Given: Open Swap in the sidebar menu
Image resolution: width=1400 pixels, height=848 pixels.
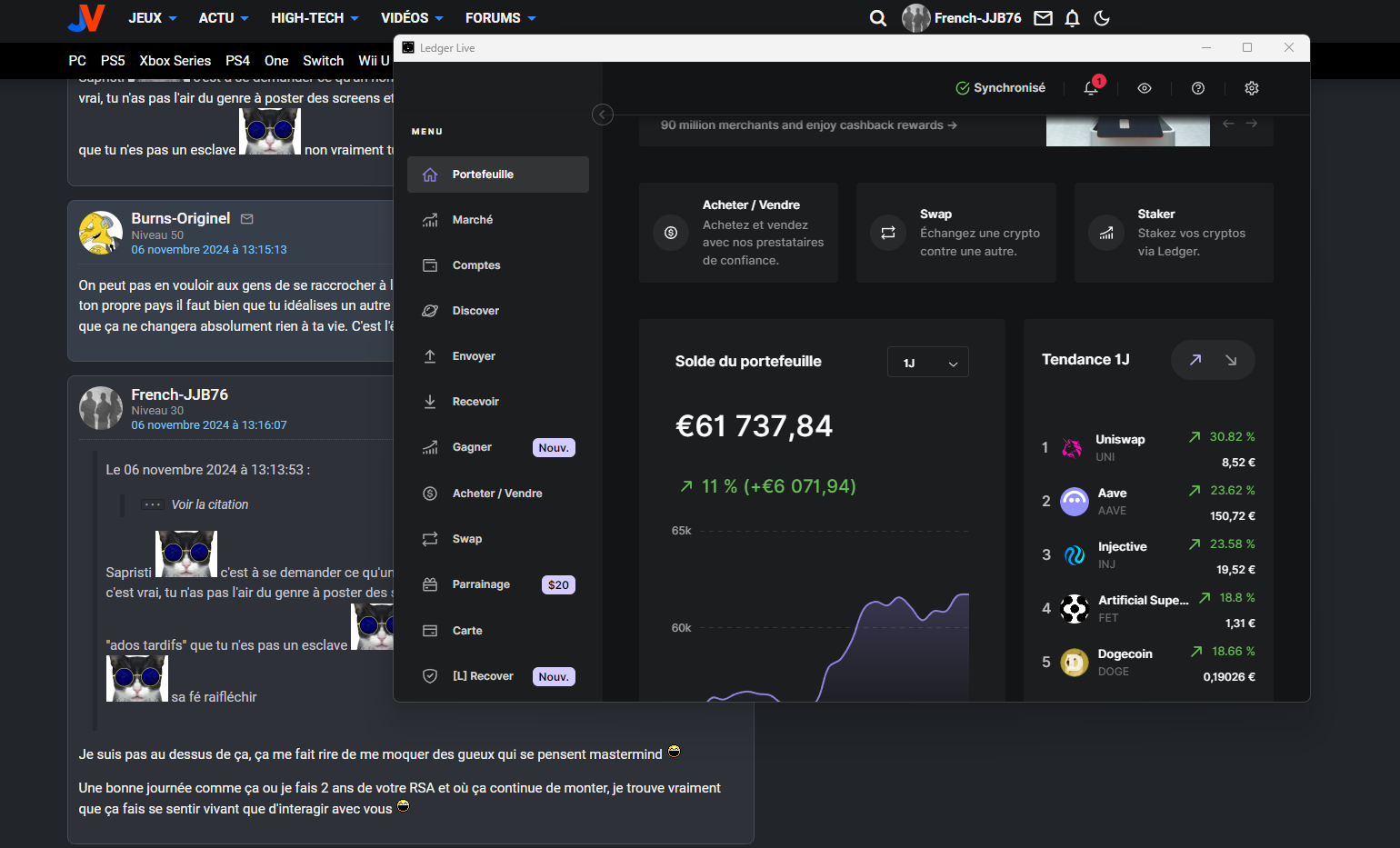Looking at the screenshot, I should coord(498,539).
